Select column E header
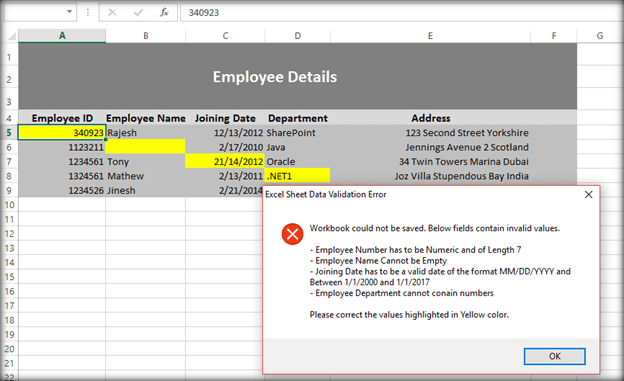Viewport: 624px width, 381px height. pos(430,36)
